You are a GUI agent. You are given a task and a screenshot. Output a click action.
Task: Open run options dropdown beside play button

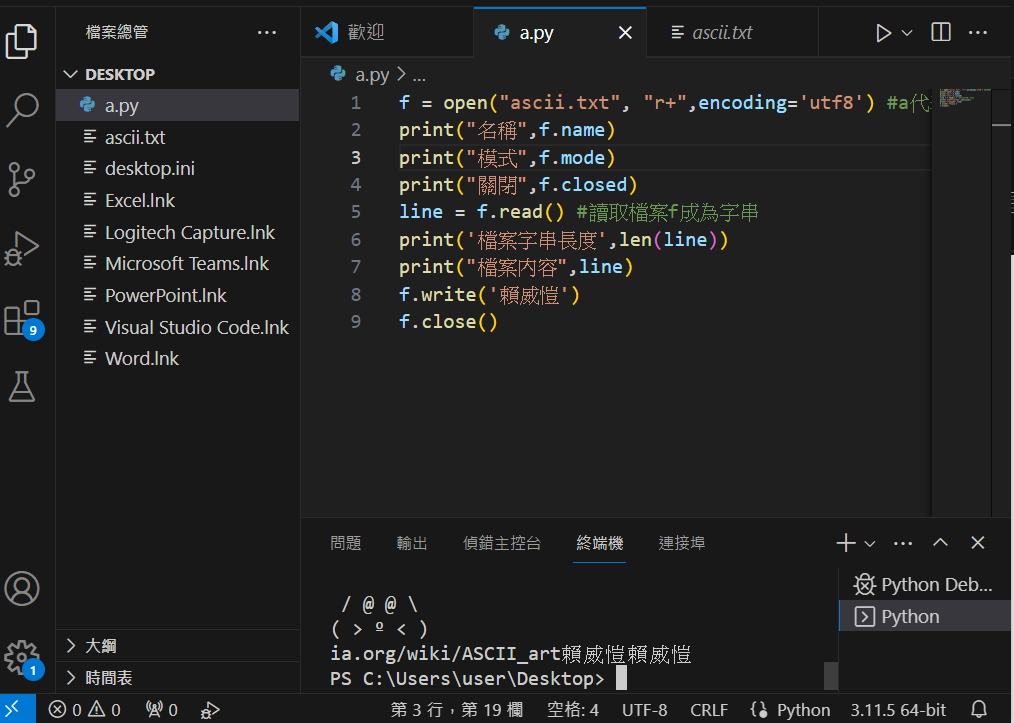pyautogui.click(x=907, y=33)
